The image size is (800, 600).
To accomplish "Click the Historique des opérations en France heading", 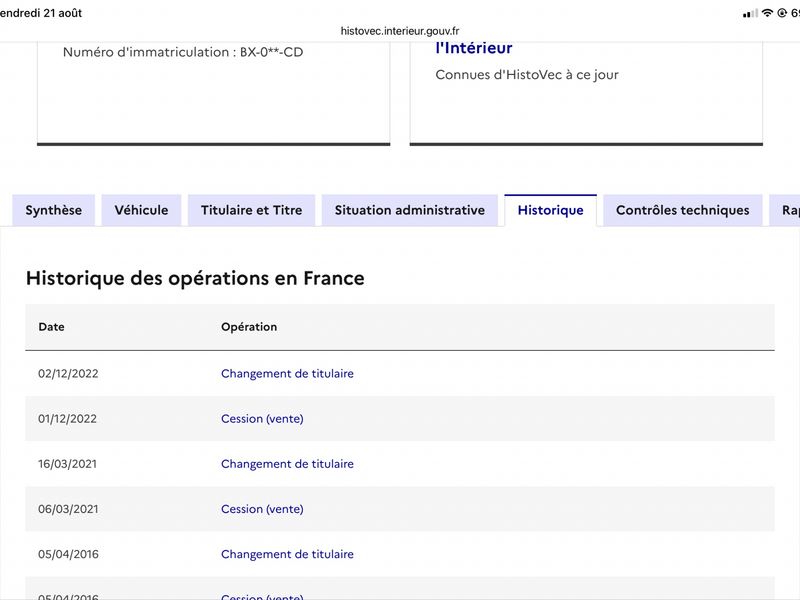I will [195, 279].
